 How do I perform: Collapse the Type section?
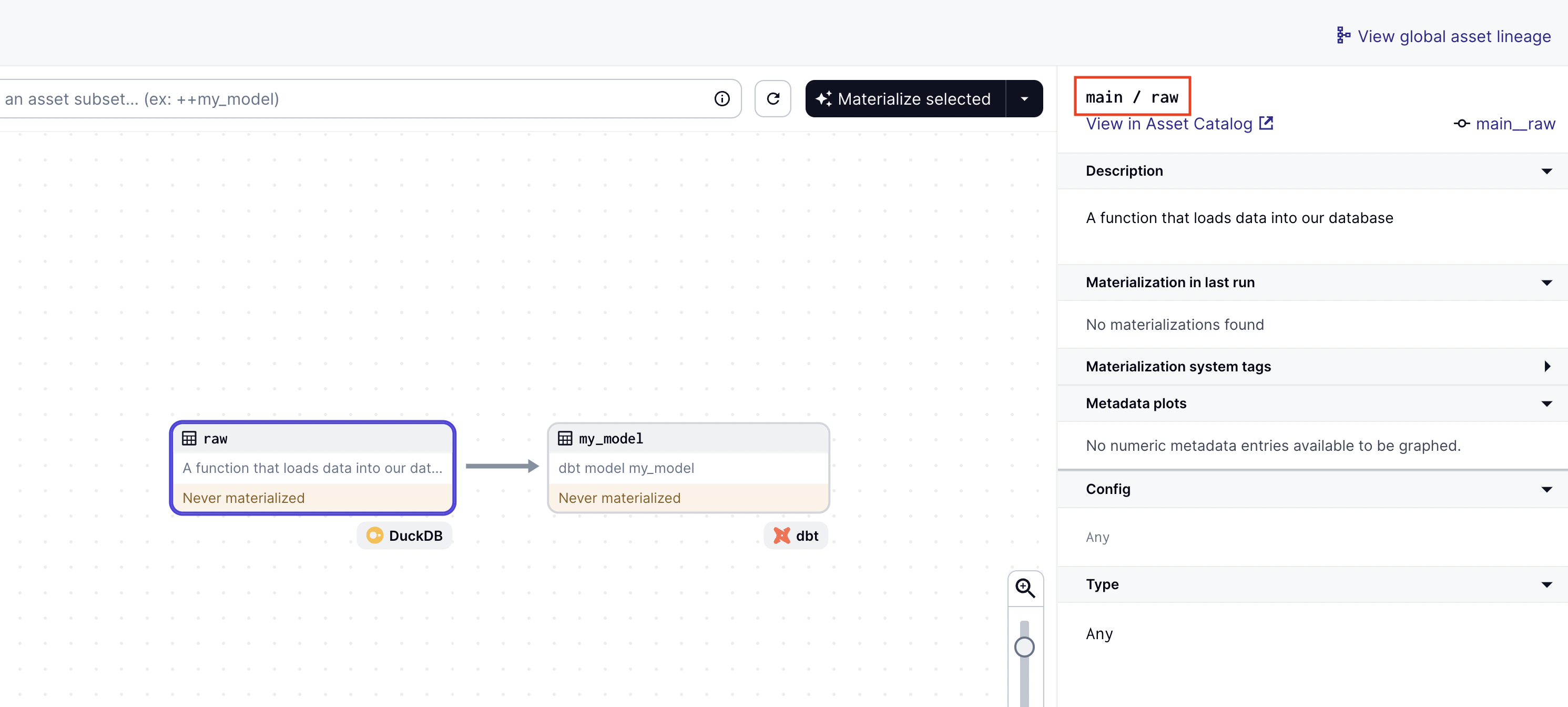tap(1546, 584)
